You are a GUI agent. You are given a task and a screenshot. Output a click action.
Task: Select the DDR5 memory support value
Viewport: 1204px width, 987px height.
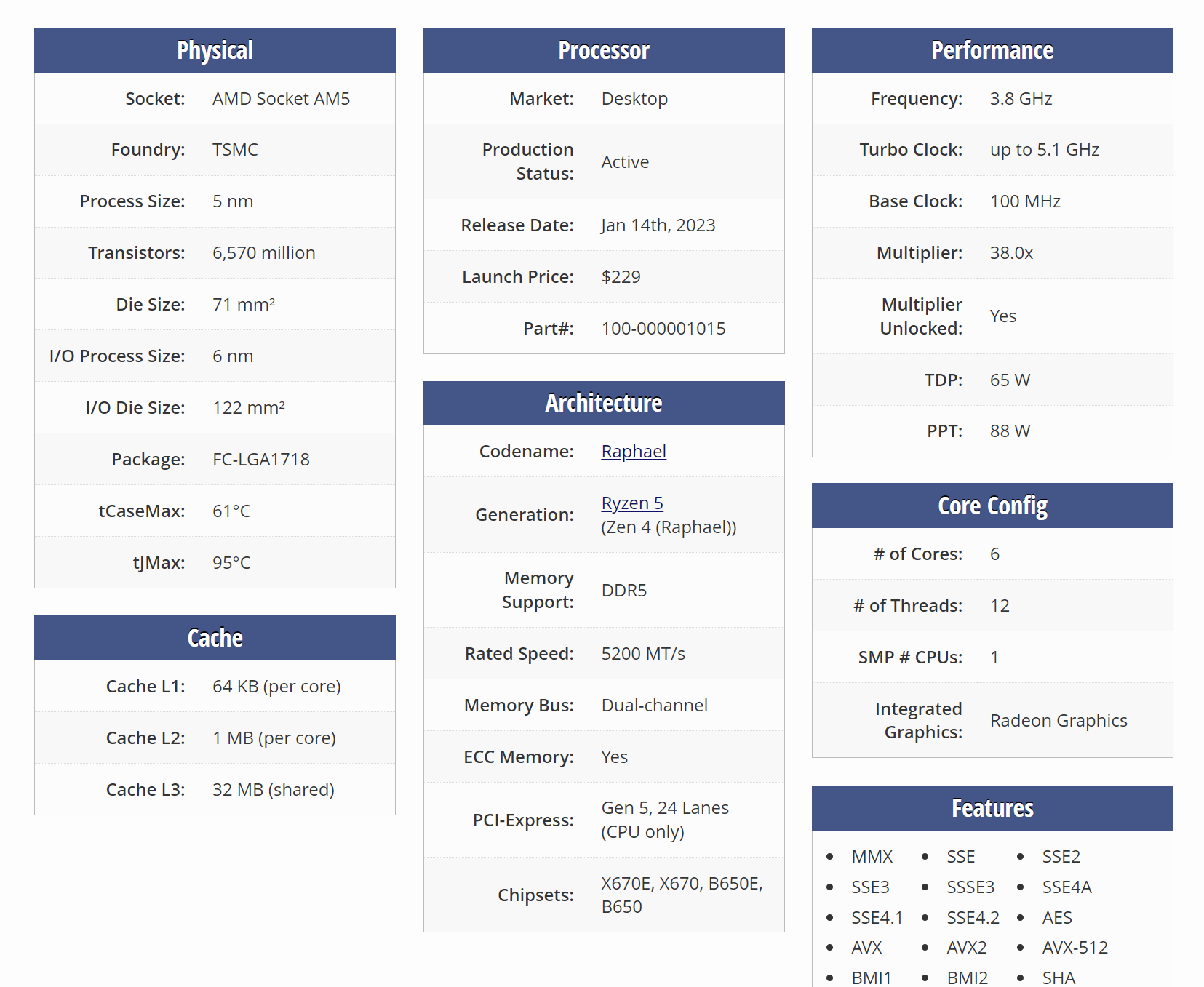tap(624, 591)
